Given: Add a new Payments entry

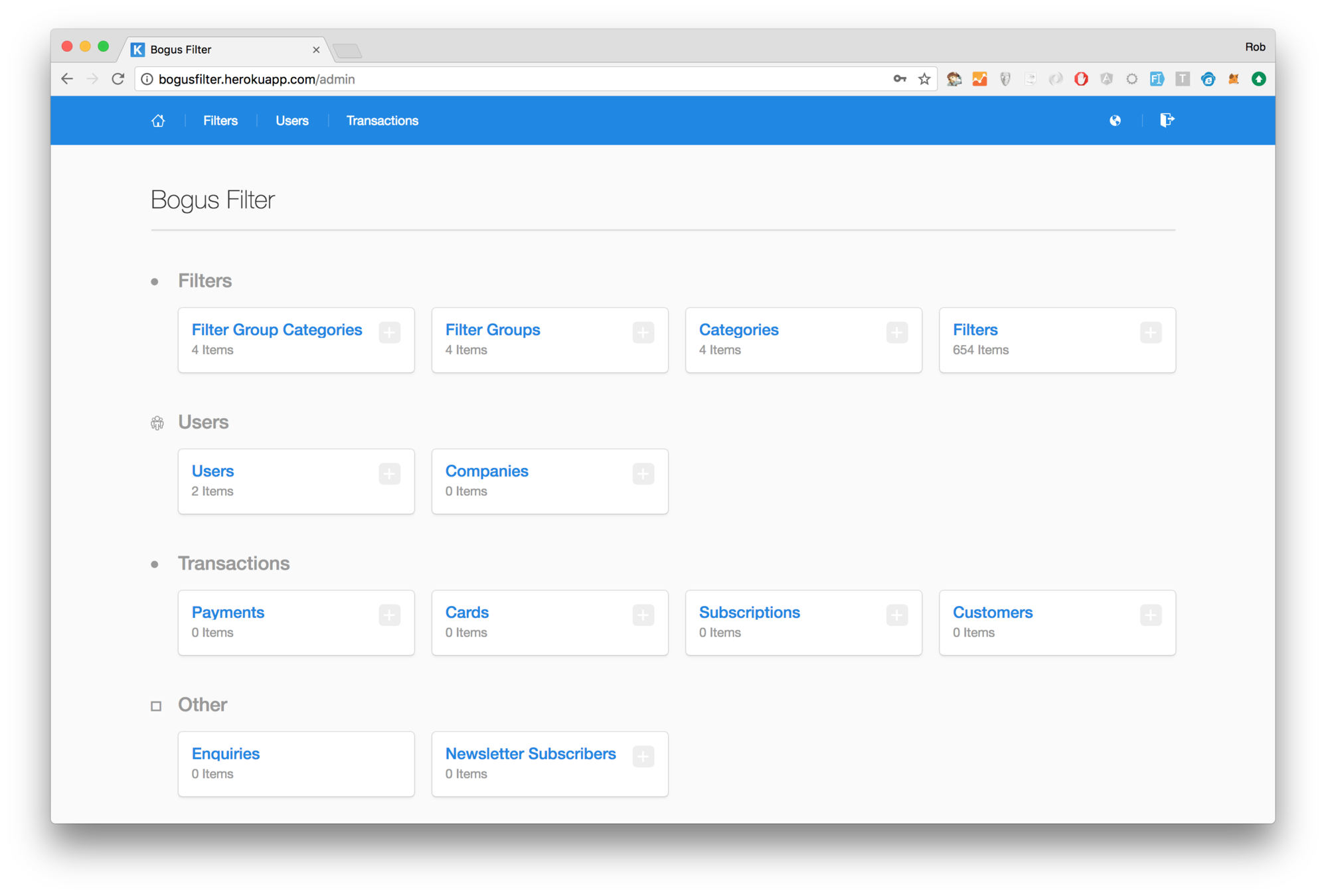Looking at the screenshot, I should click(x=389, y=615).
